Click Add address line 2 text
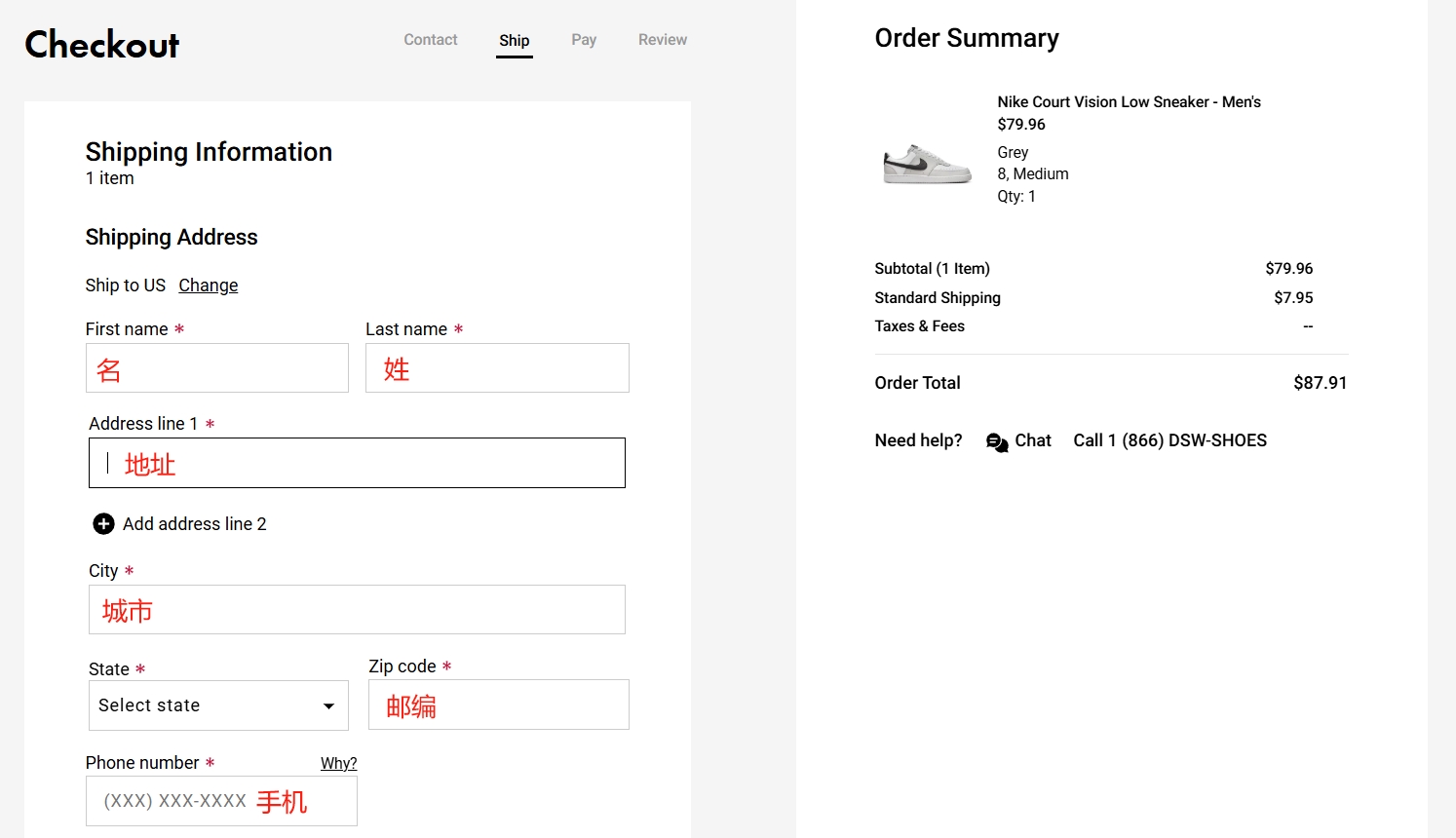 pos(194,524)
